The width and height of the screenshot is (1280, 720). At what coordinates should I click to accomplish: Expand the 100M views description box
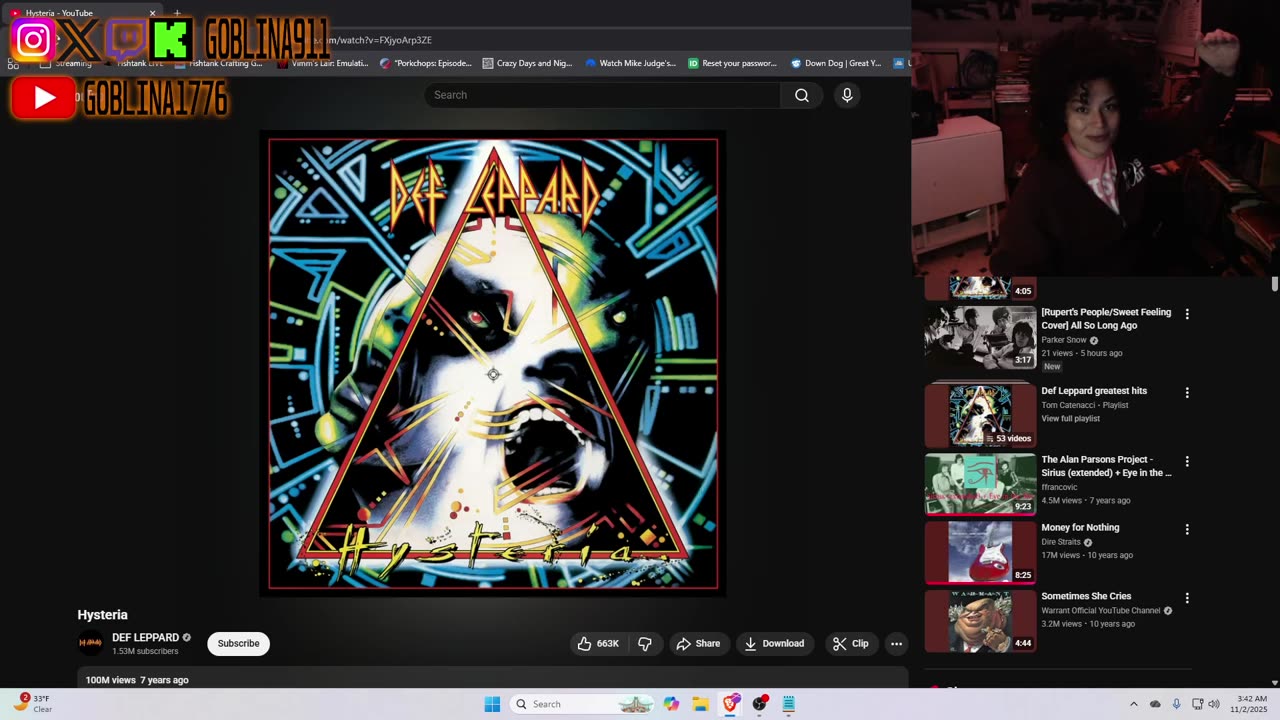pos(493,679)
